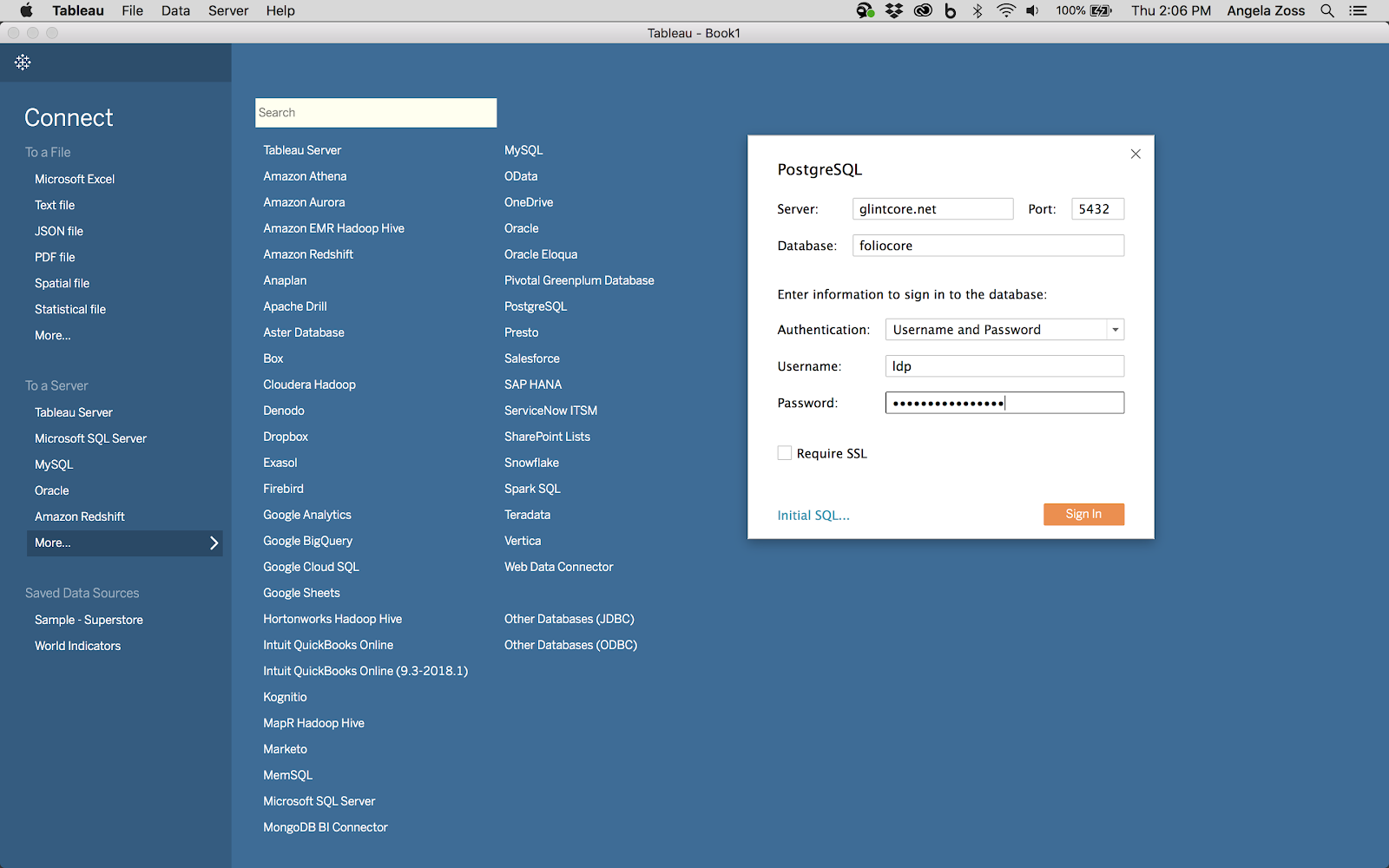Open the File menu
The width and height of the screenshot is (1389, 868).
point(133,10)
